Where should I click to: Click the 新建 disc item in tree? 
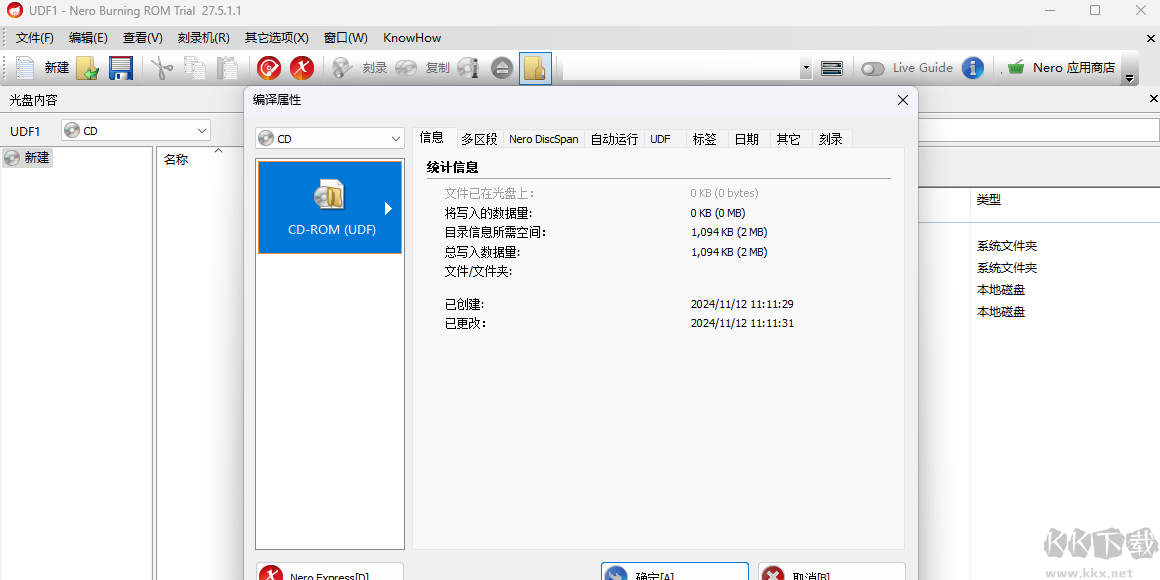27,158
